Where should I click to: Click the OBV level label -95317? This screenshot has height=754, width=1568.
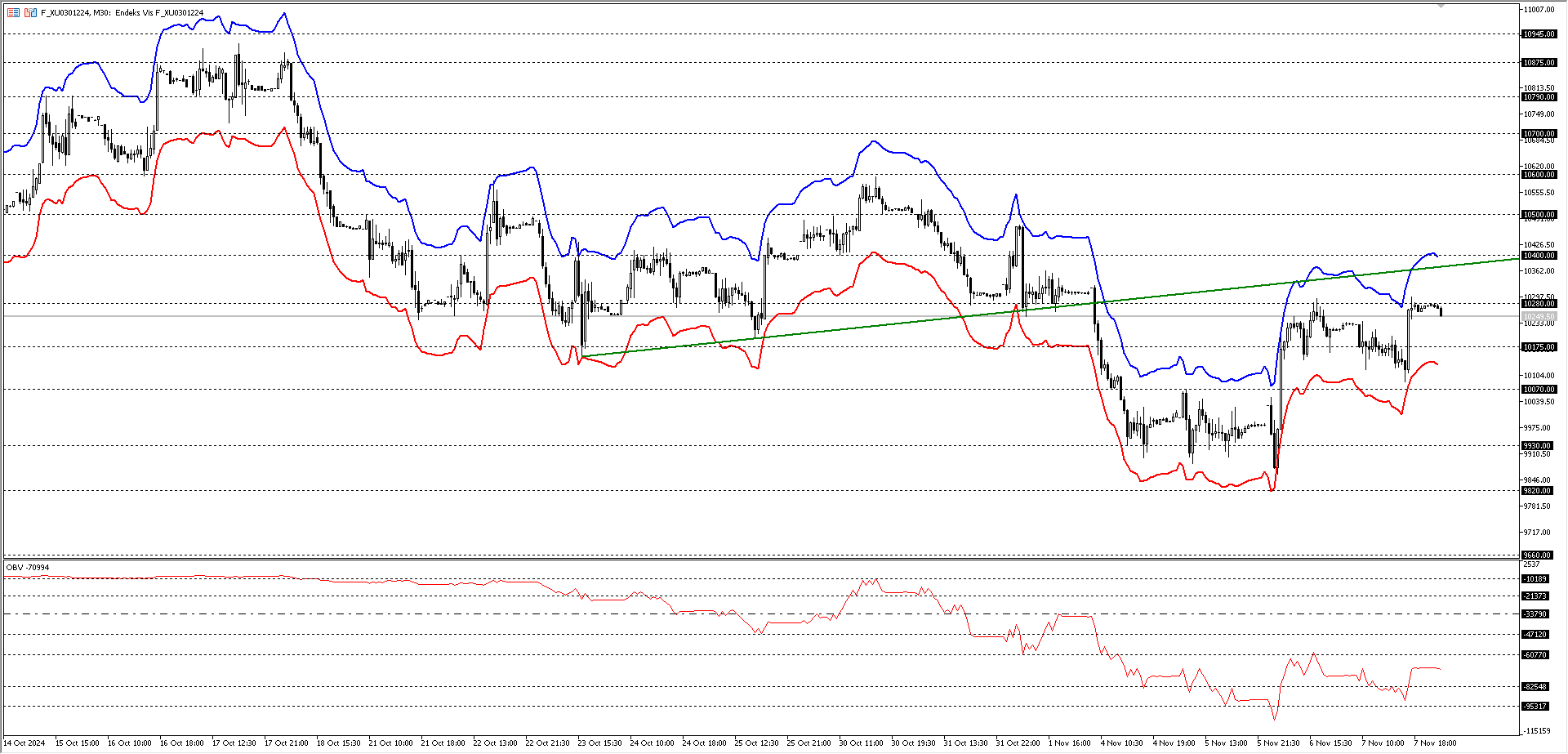pos(1535,707)
